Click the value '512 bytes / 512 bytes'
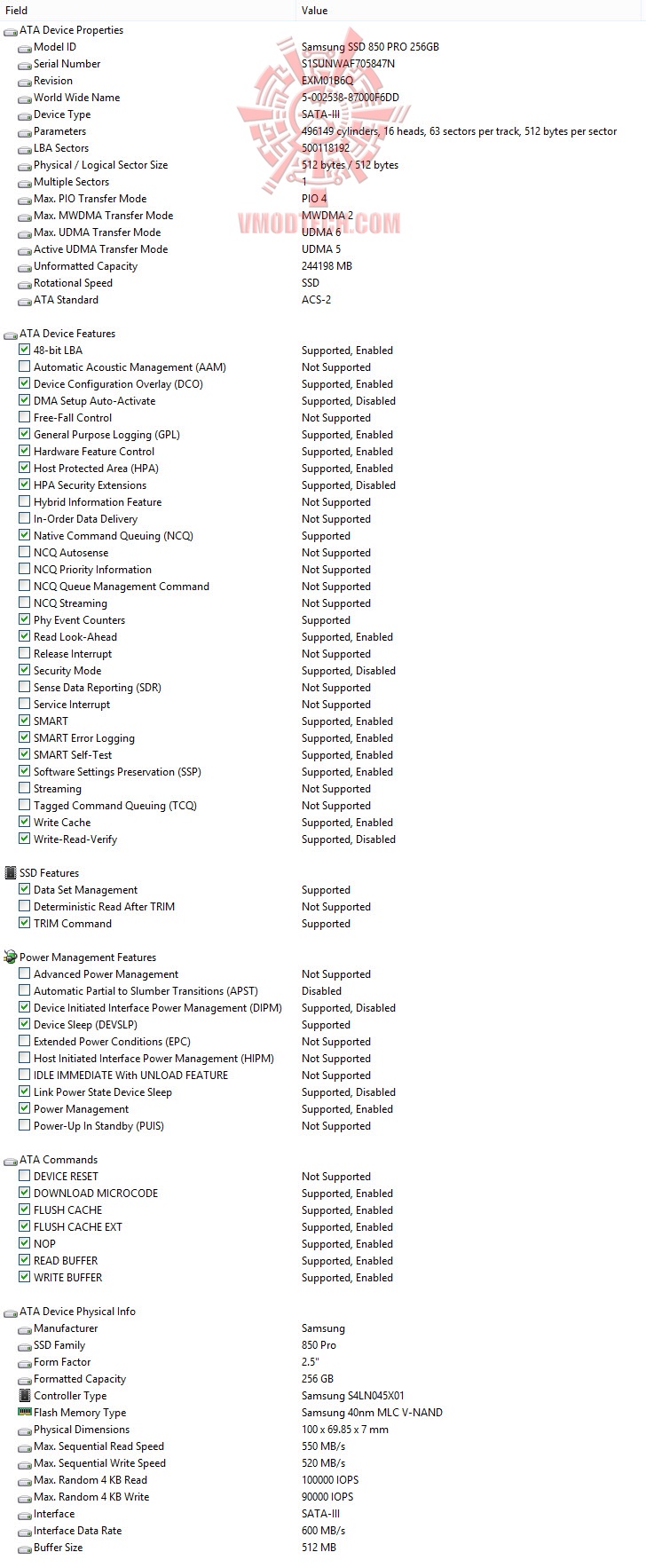 350,165
